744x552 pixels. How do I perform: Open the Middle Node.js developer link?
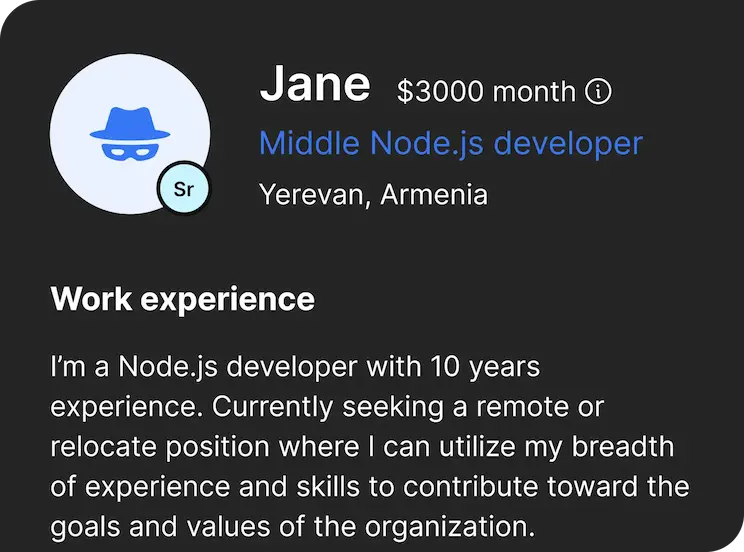[x=450, y=143]
